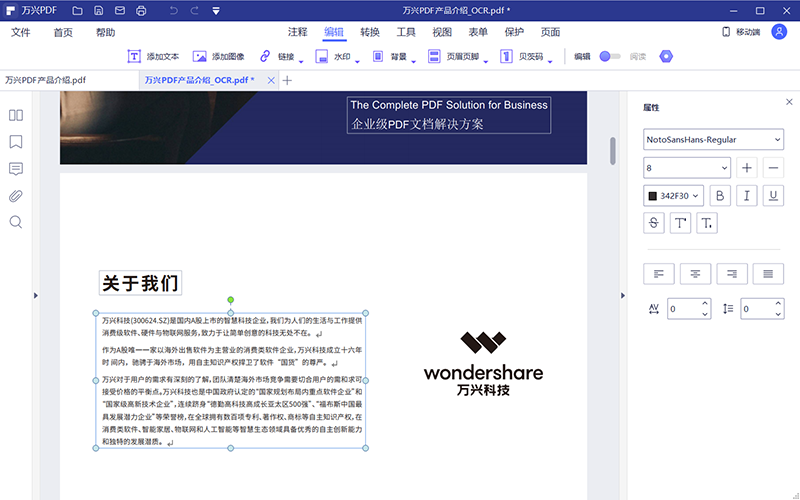Screen dimensions: 800x500
Task: Open the 342F30 text color picker
Action: tap(673, 195)
